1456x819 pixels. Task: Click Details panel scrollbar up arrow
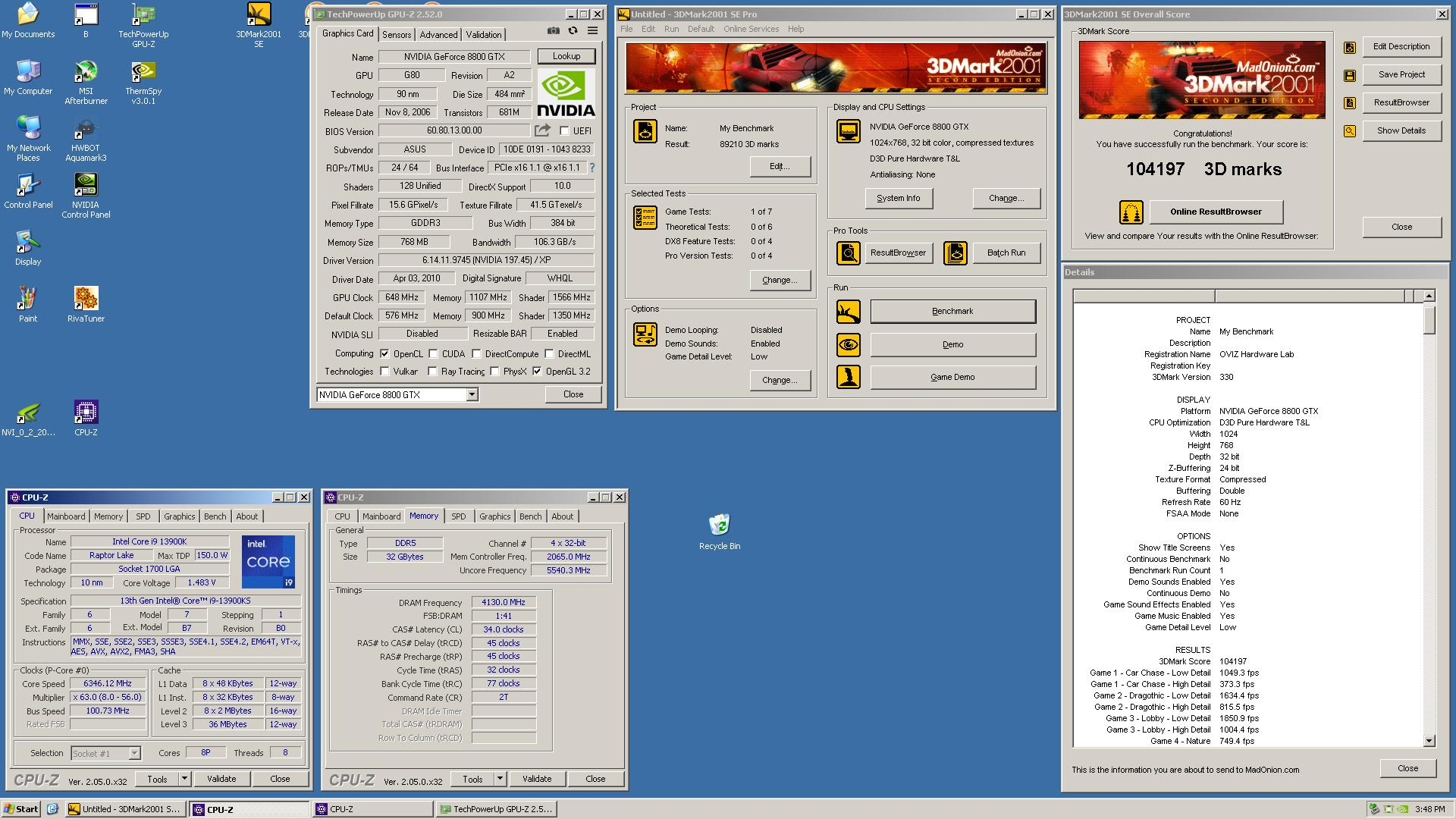point(1429,296)
